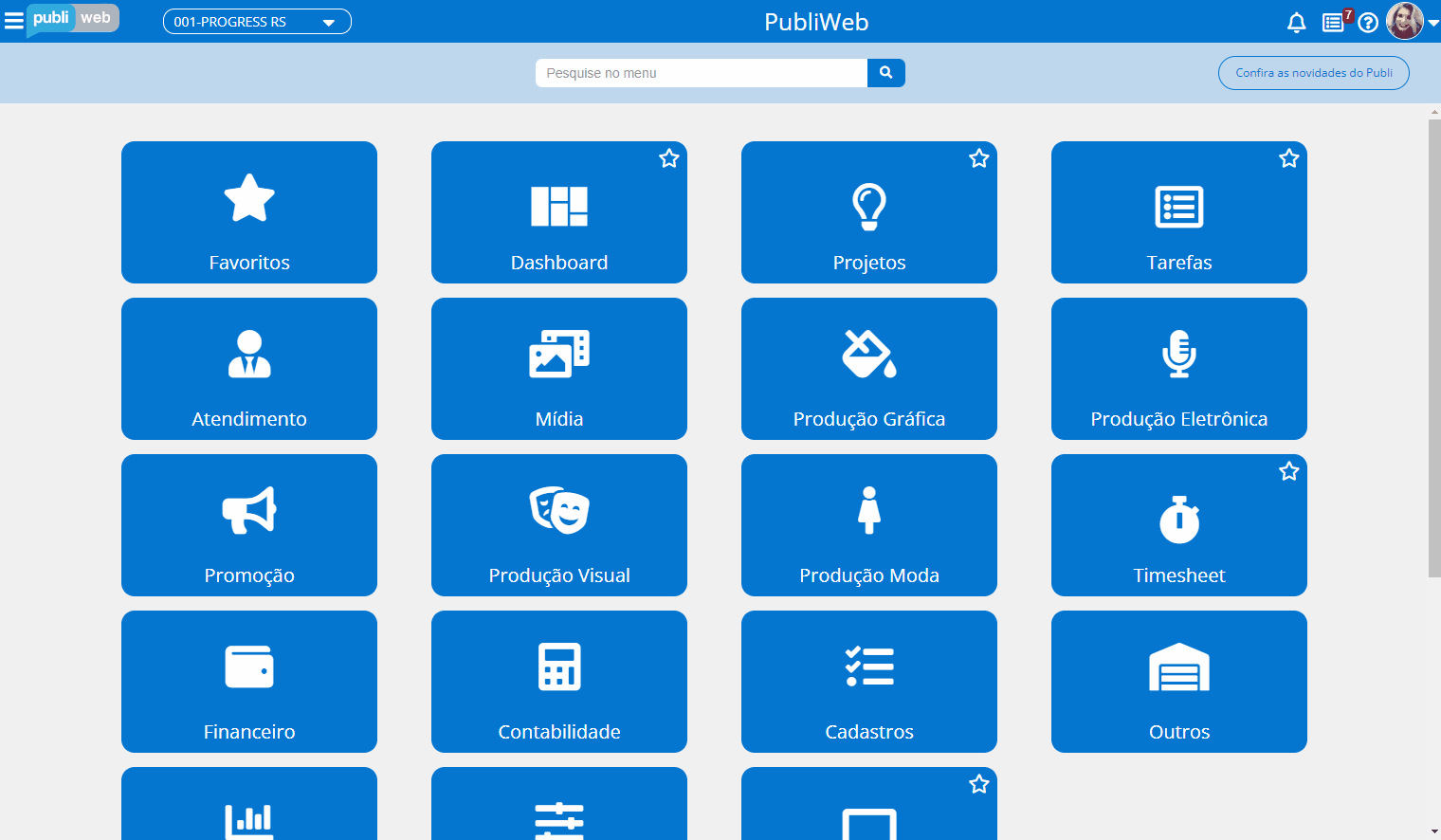Open the help question mark icon
1441x840 pixels.
tap(1368, 23)
